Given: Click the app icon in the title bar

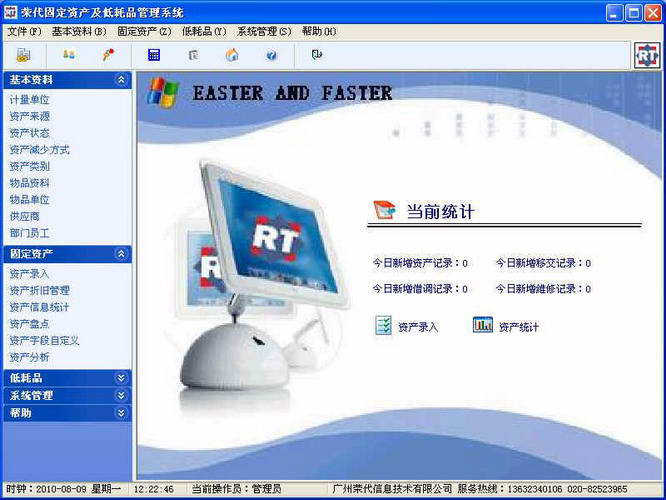Looking at the screenshot, I should pyautogui.click(x=11, y=12).
